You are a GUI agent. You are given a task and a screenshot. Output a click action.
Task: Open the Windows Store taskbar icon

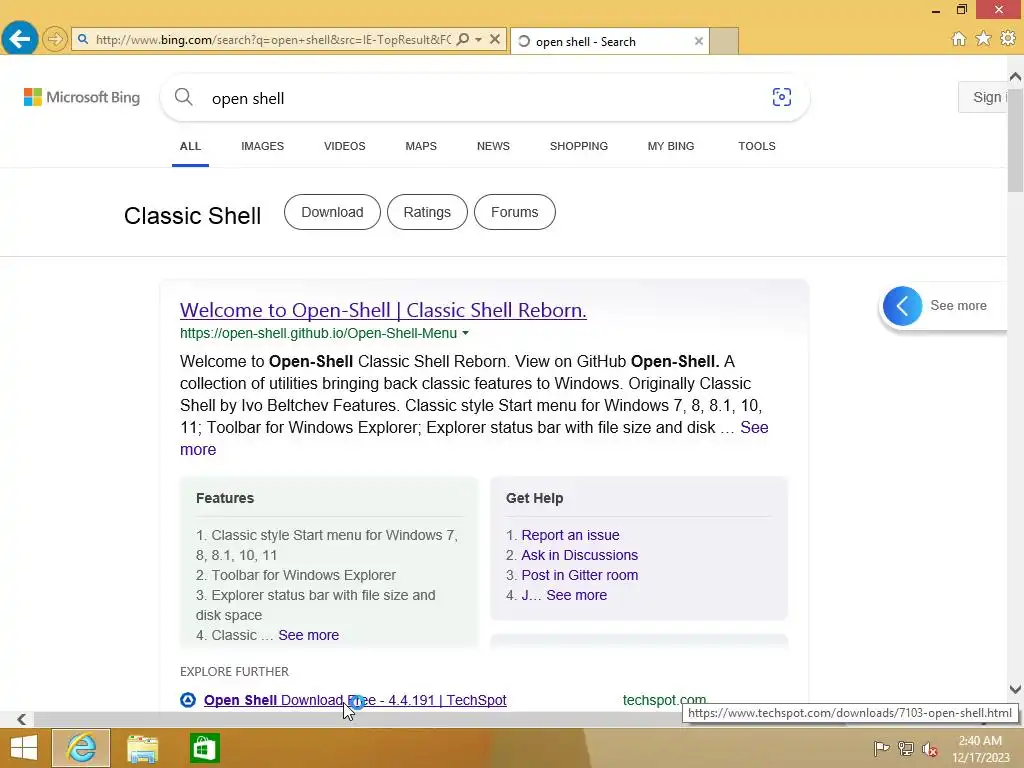pos(204,748)
